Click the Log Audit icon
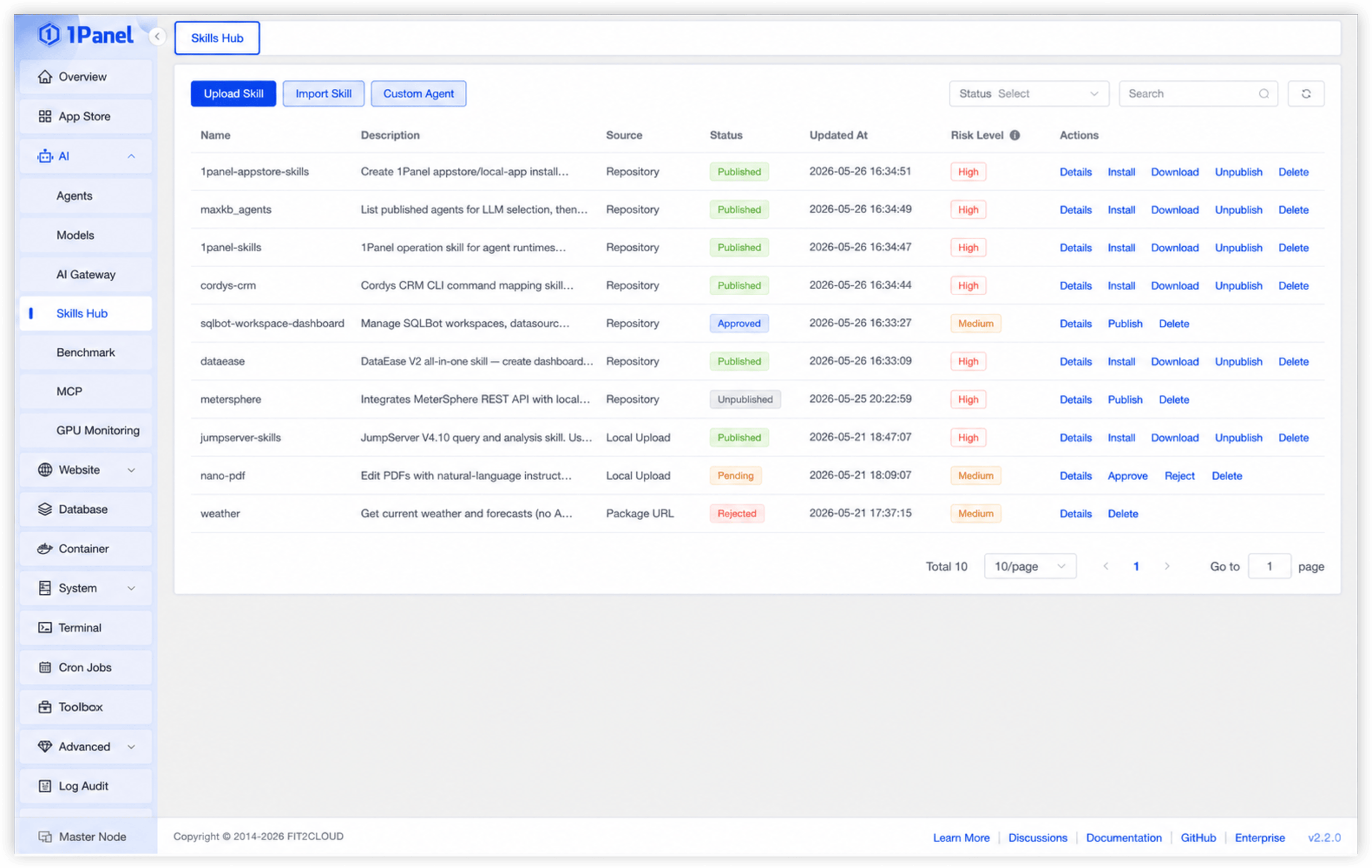The image size is (1372, 868). 45,786
